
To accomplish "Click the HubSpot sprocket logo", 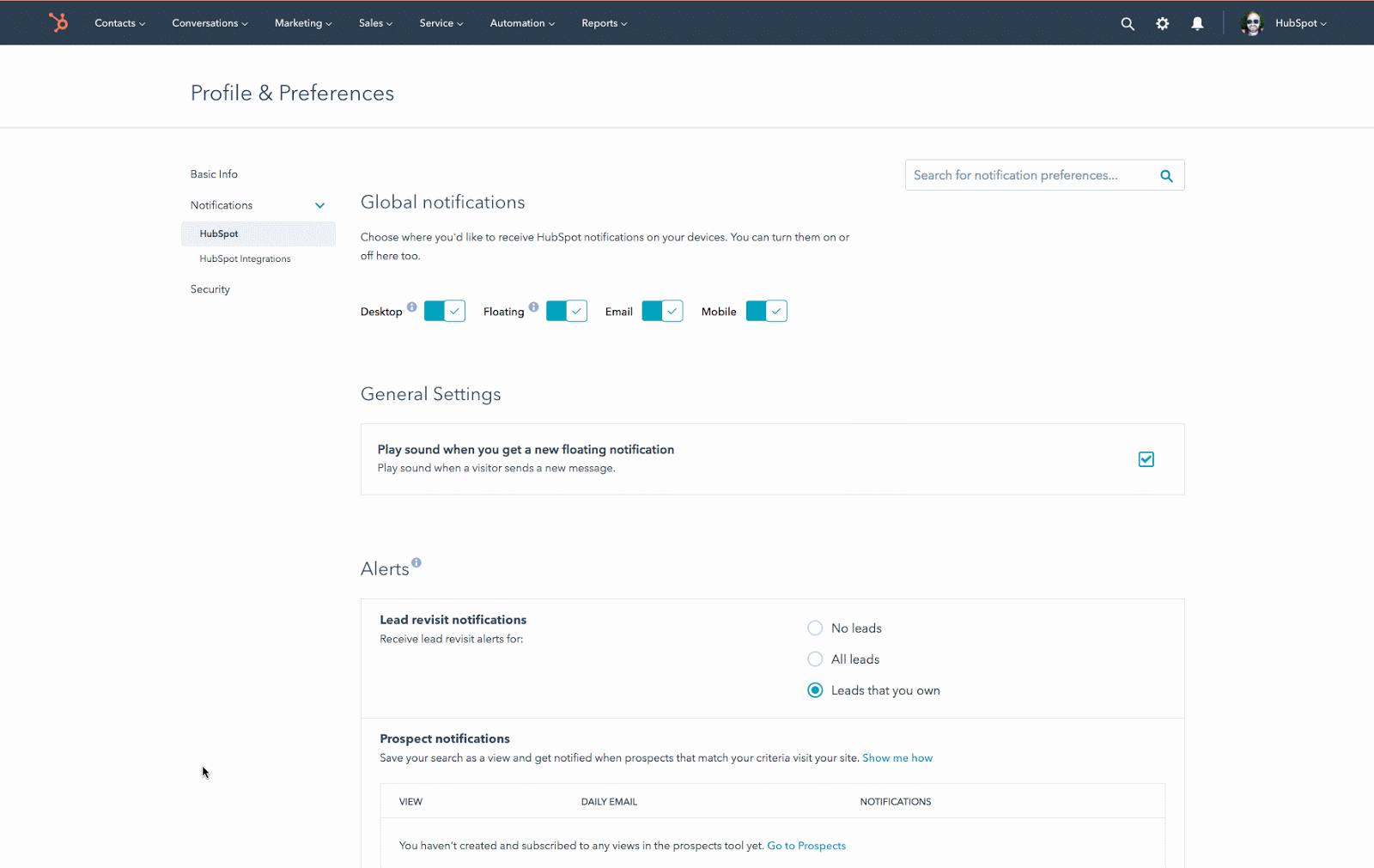I will pyautogui.click(x=58, y=22).
